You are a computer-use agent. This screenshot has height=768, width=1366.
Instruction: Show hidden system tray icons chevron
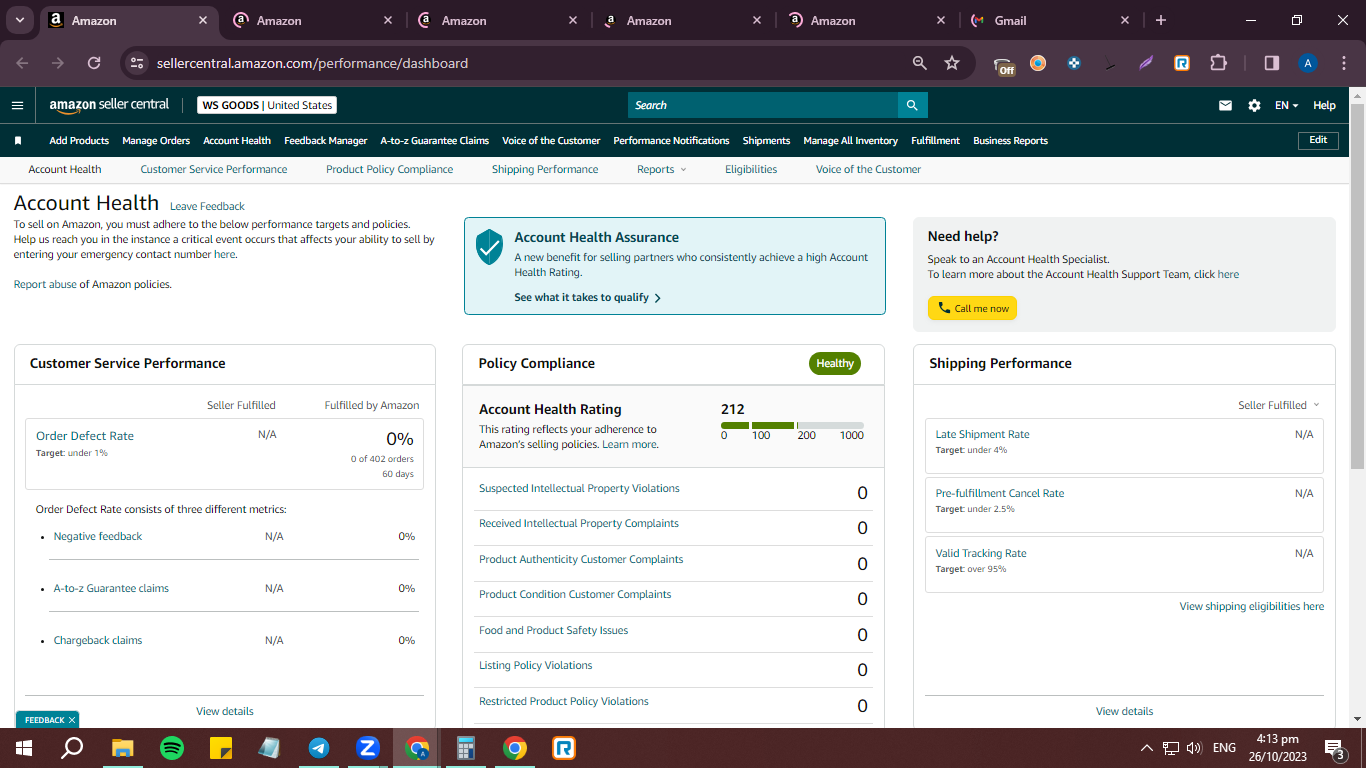tap(1146, 748)
